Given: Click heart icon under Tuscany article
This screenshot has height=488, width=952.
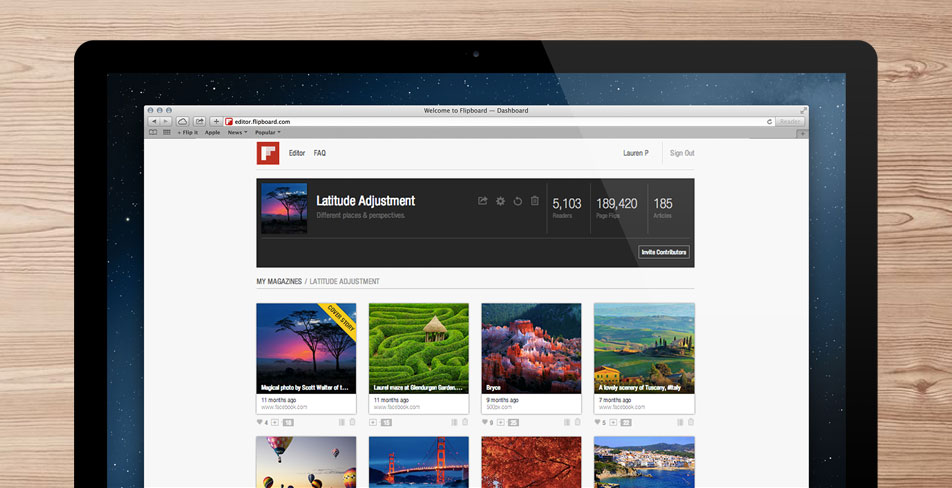Looking at the screenshot, I should pos(598,423).
